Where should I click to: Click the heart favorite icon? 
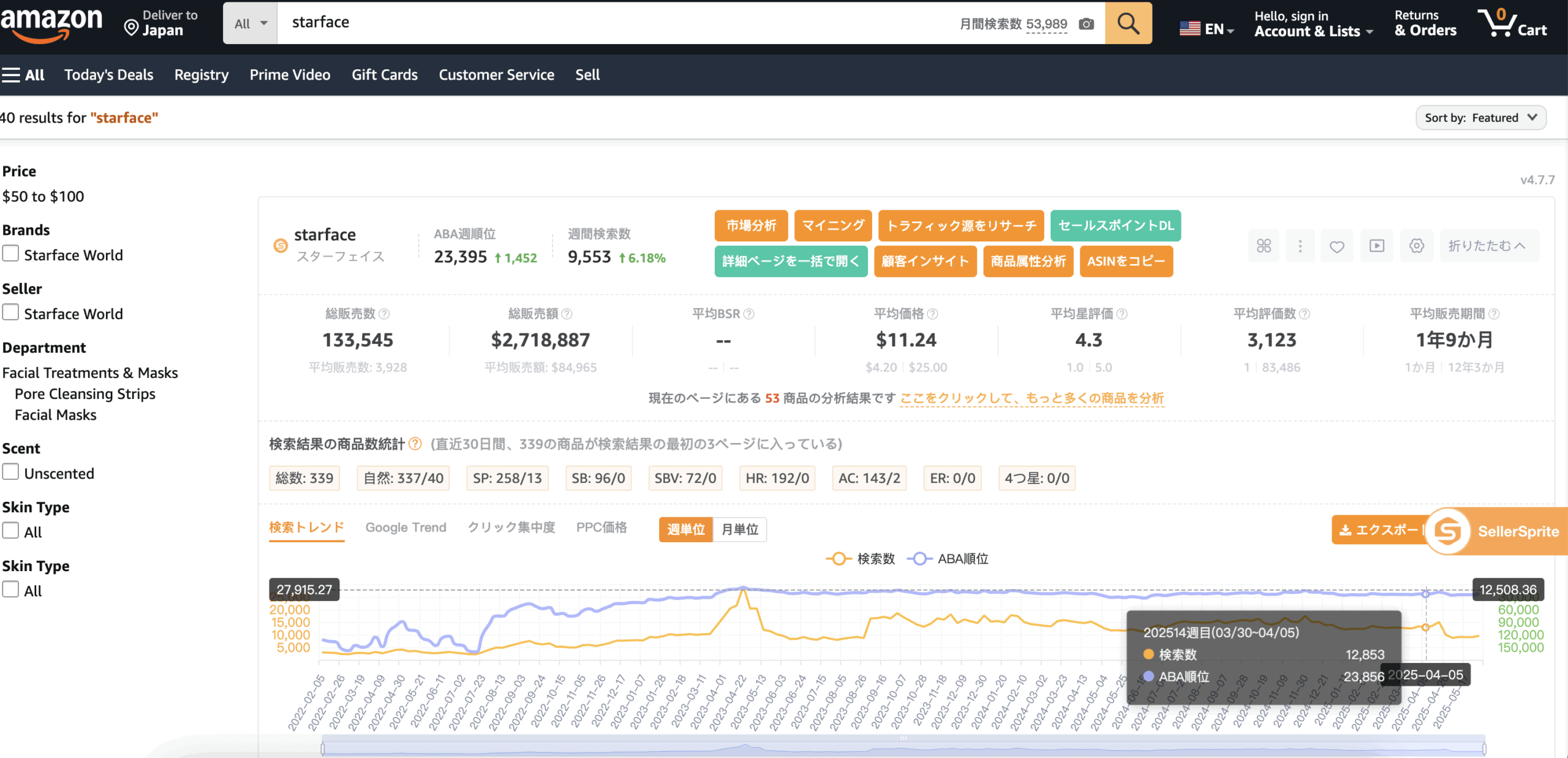coord(1337,246)
